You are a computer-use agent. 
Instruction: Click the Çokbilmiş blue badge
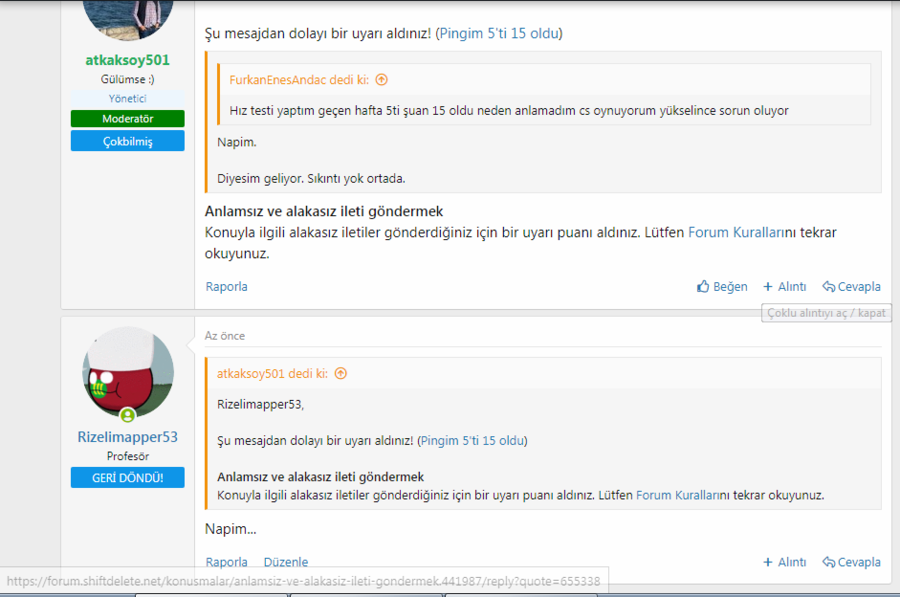127,141
